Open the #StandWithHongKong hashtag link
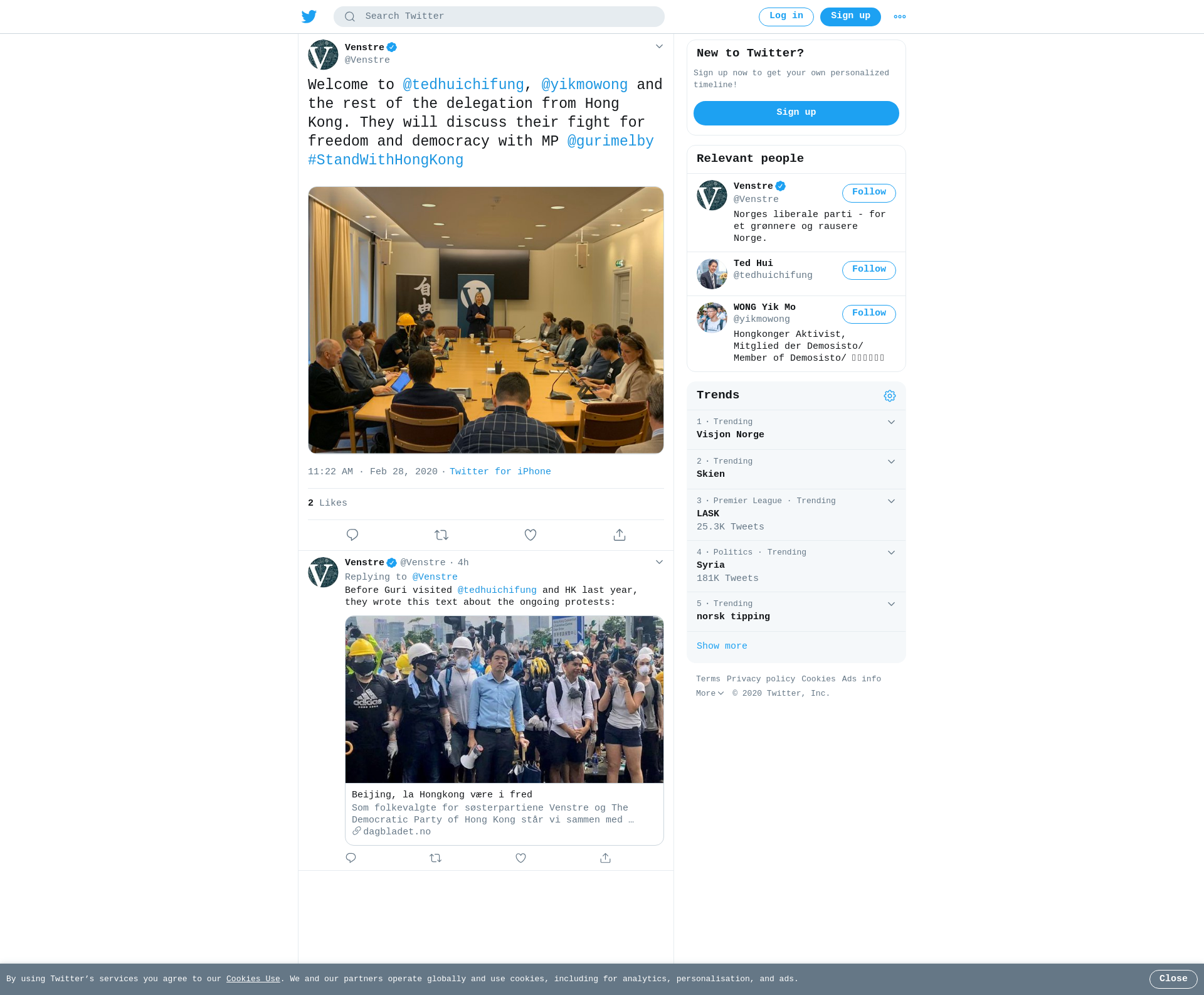Screen dimensions: 1204x995 [x=386, y=161]
